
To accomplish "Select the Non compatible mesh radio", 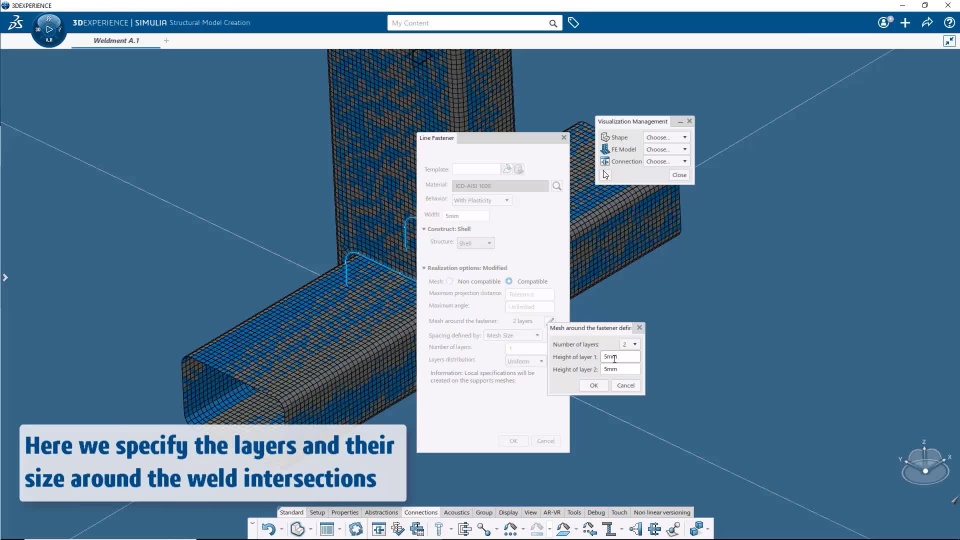I will tap(450, 281).
